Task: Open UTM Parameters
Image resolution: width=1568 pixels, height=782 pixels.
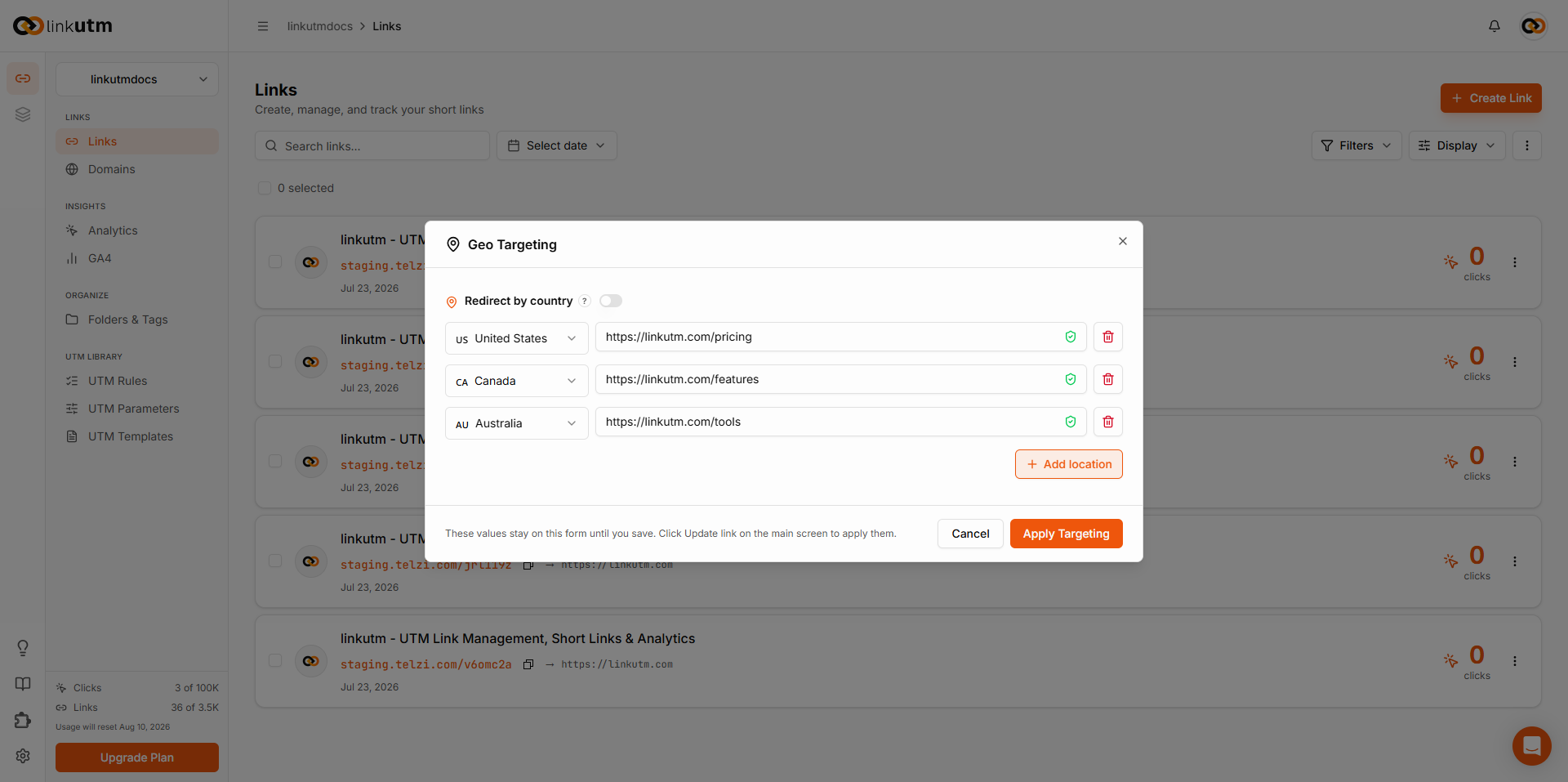Action: [x=137, y=409]
